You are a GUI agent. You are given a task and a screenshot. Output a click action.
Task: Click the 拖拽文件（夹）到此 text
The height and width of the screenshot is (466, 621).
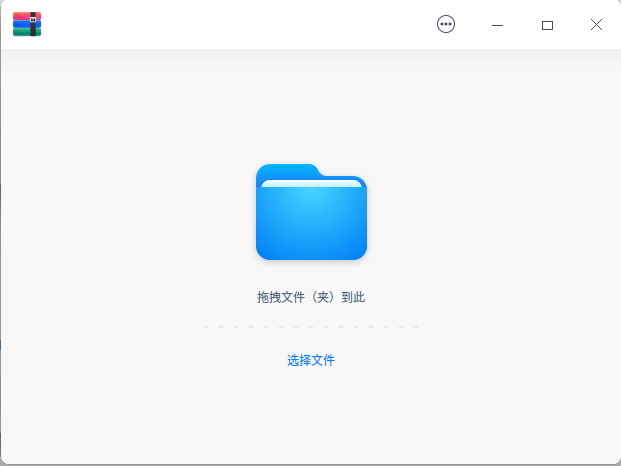(311, 297)
